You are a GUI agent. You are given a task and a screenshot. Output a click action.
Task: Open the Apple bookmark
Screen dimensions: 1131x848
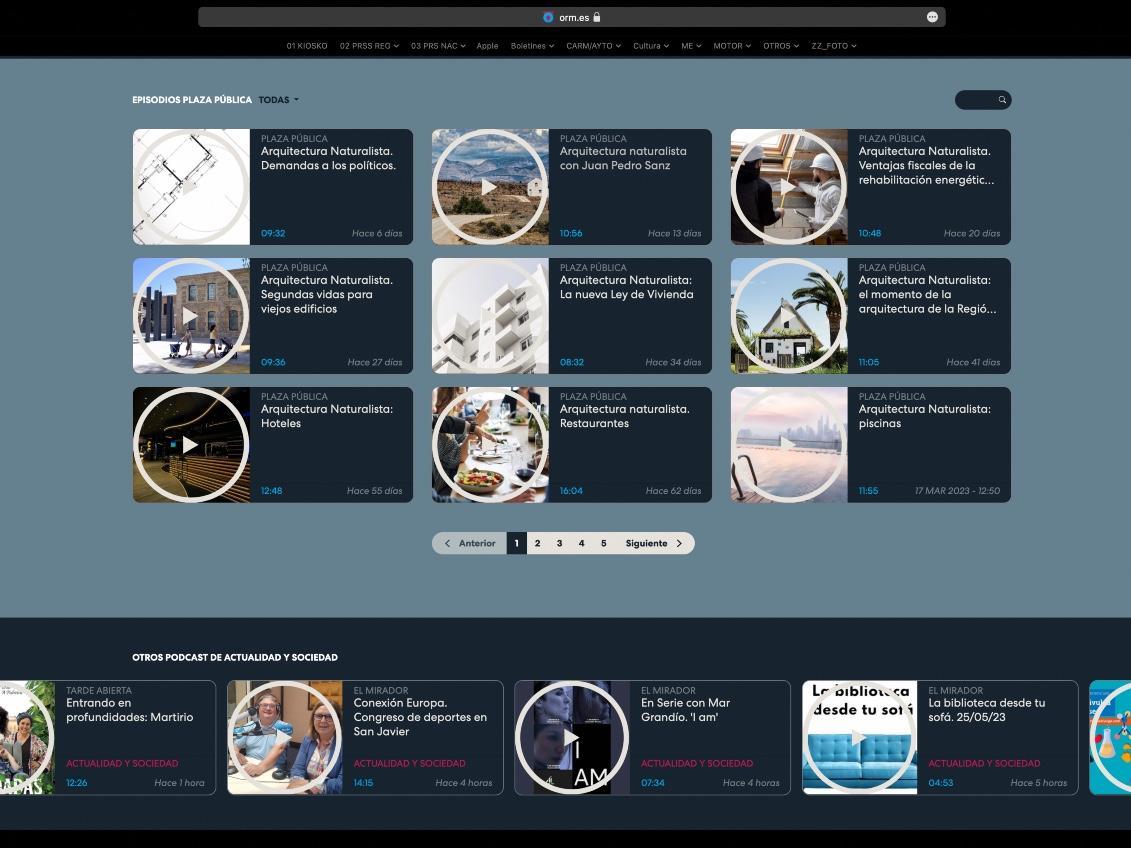[x=487, y=46]
